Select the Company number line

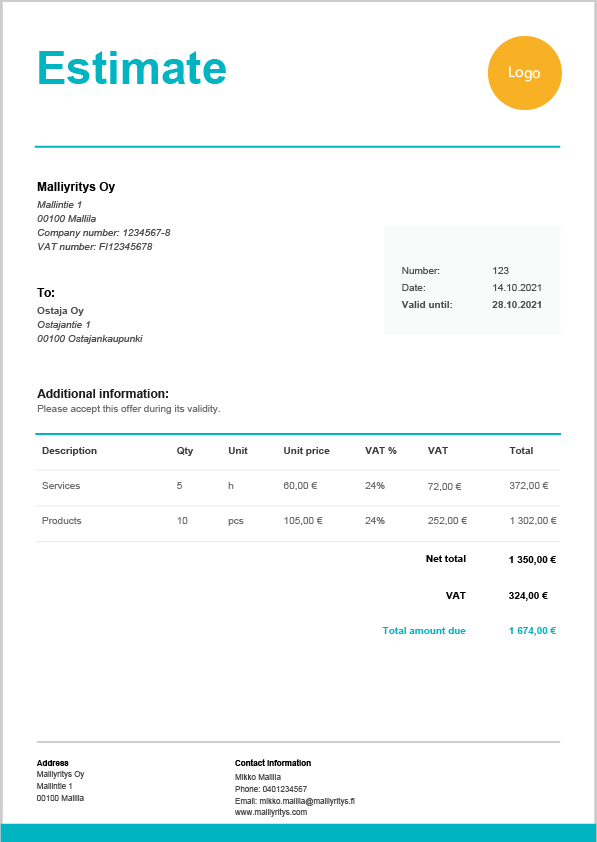pyautogui.click(x=104, y=233)
